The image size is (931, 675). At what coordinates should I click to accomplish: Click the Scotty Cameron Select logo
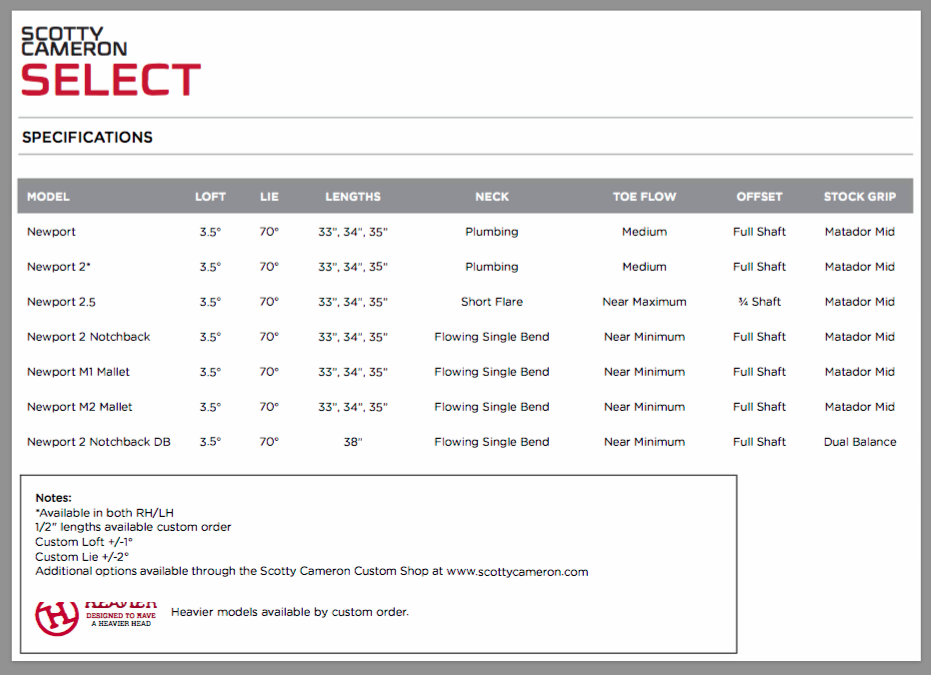tap(110, 62)
